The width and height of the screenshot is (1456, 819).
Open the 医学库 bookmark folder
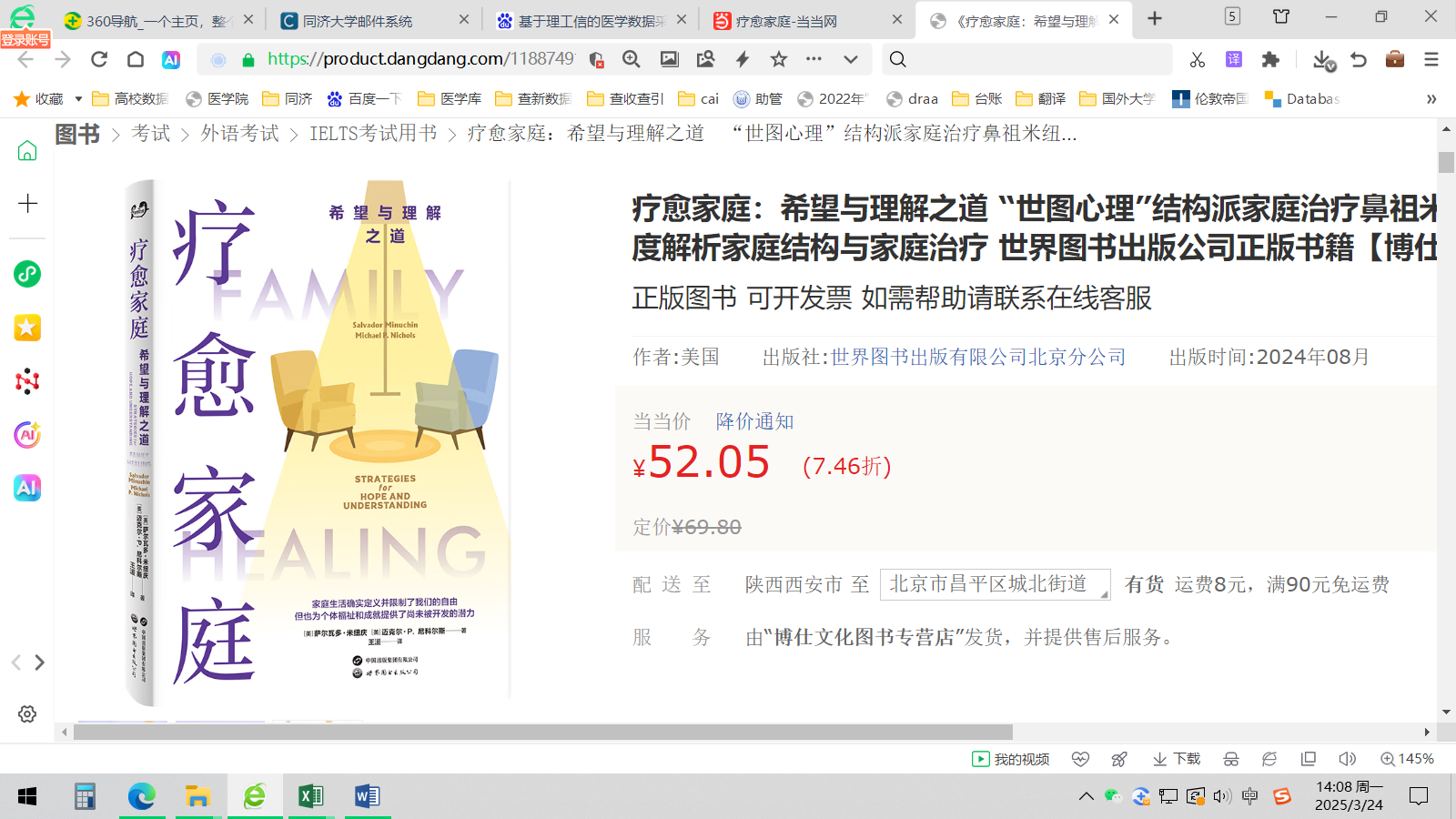point(450,99)
